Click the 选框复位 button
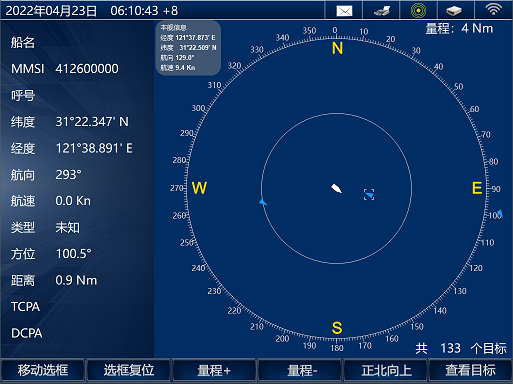513x384 pixels. pyautogui.click(x=128, y=370)
